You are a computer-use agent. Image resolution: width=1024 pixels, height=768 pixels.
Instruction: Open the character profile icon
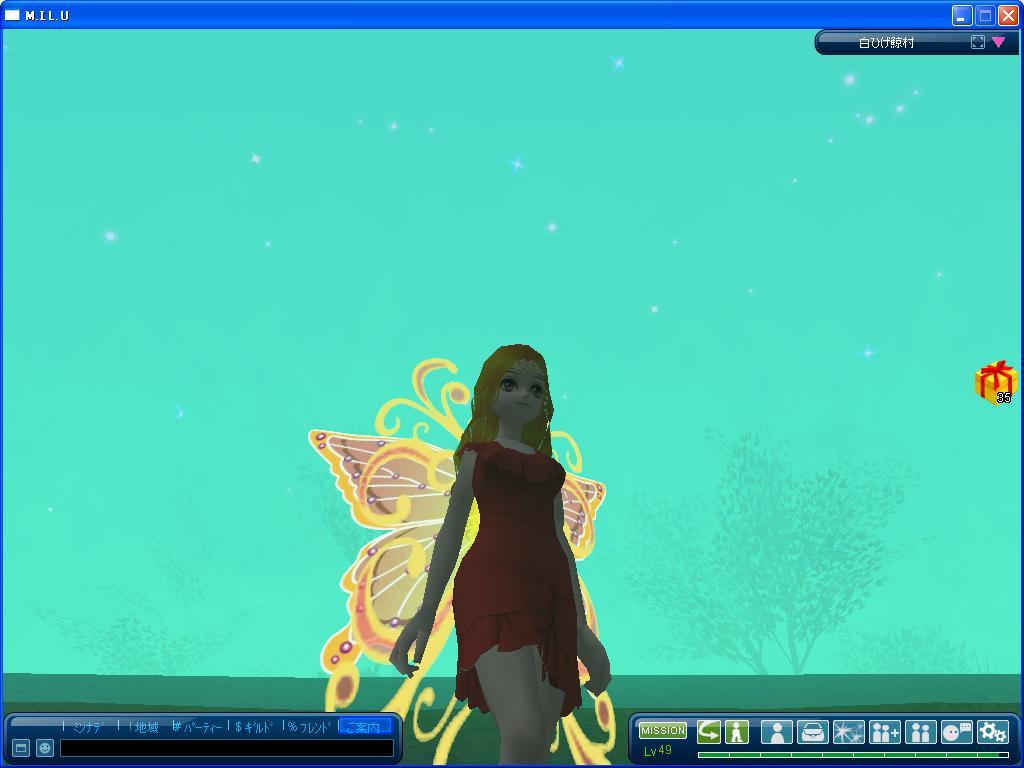(776, 732)
